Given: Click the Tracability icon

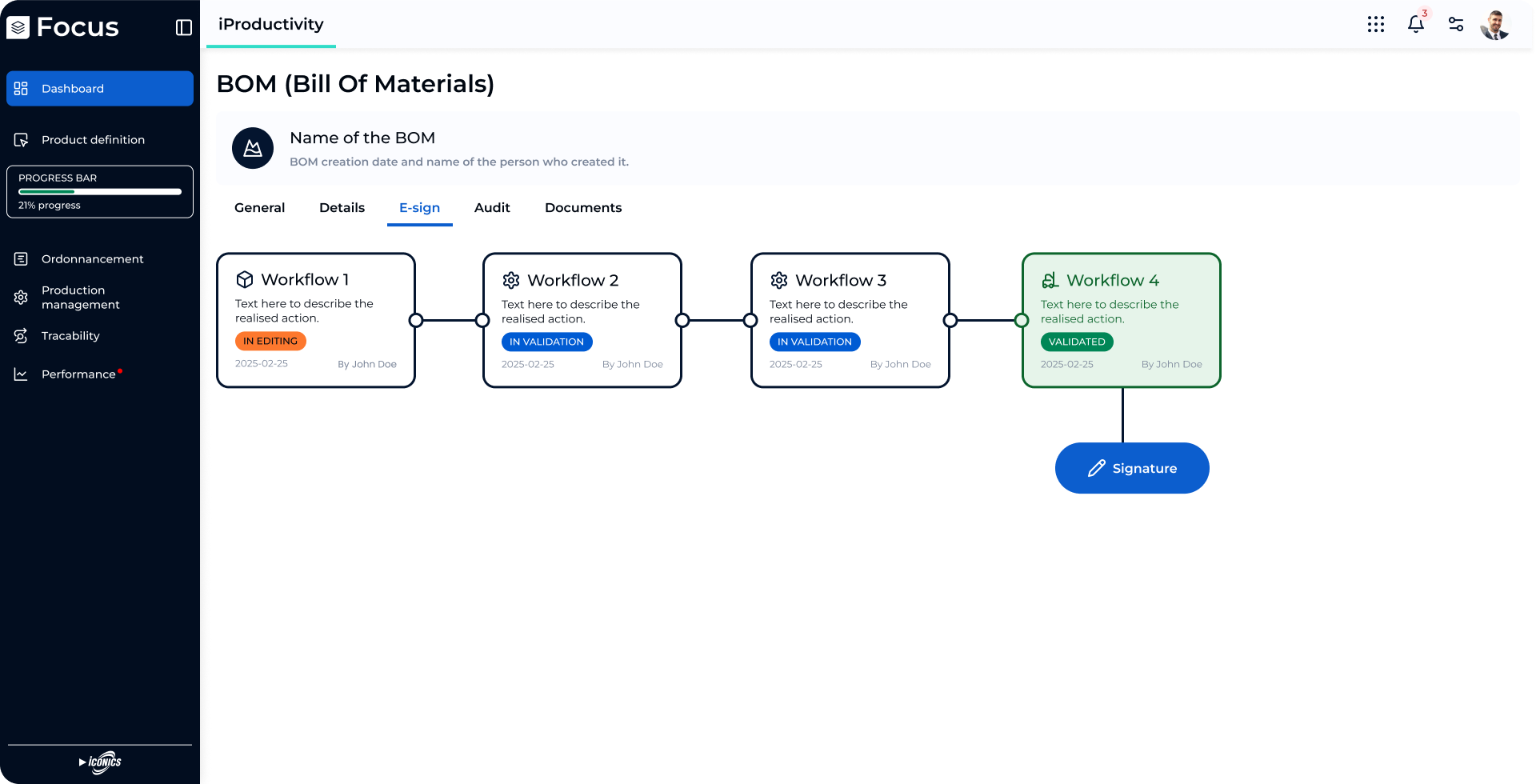Looking at the screenshot, I should (x=21, y=336).
